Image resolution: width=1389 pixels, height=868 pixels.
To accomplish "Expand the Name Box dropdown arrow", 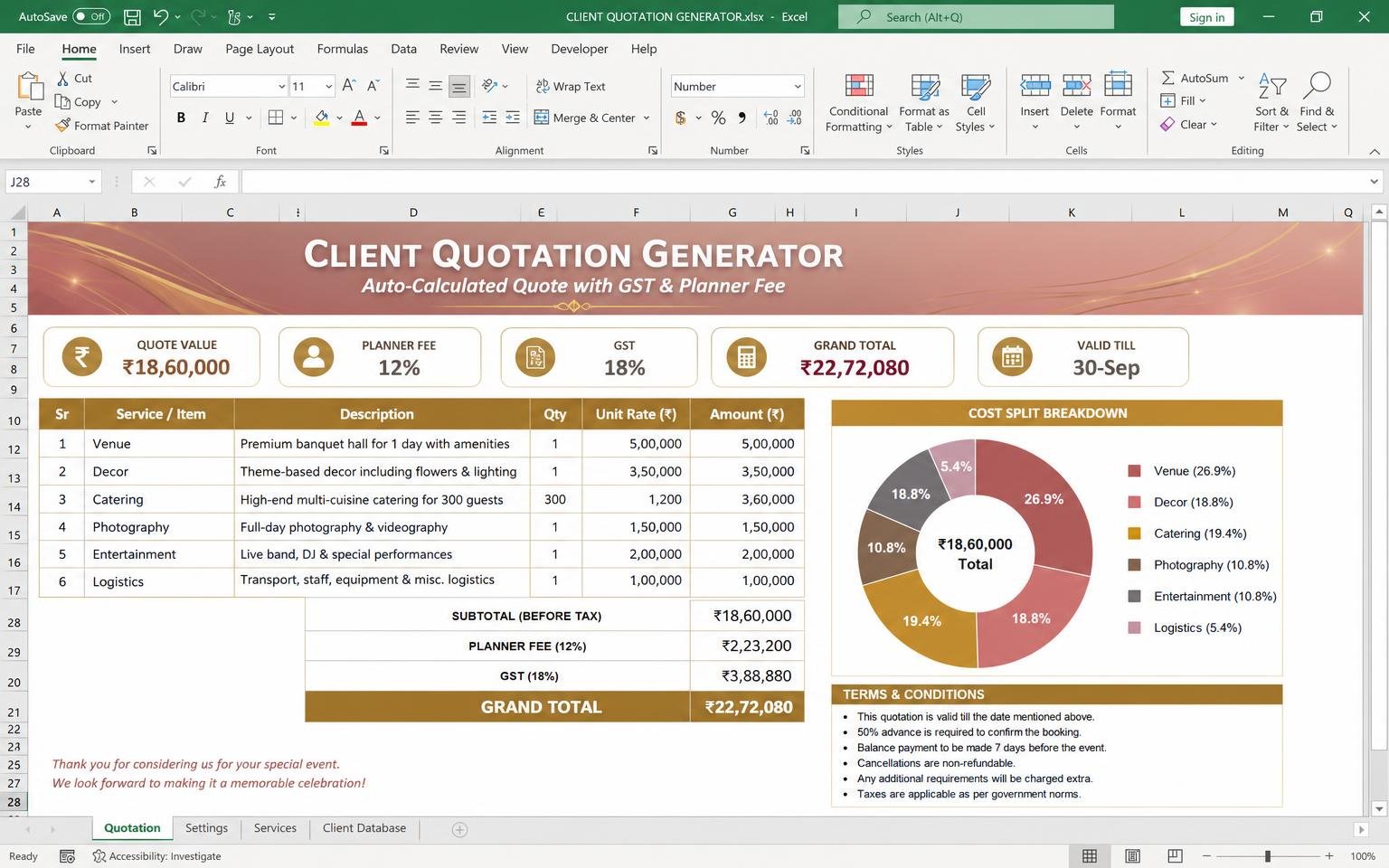I will tap(92, 182).
